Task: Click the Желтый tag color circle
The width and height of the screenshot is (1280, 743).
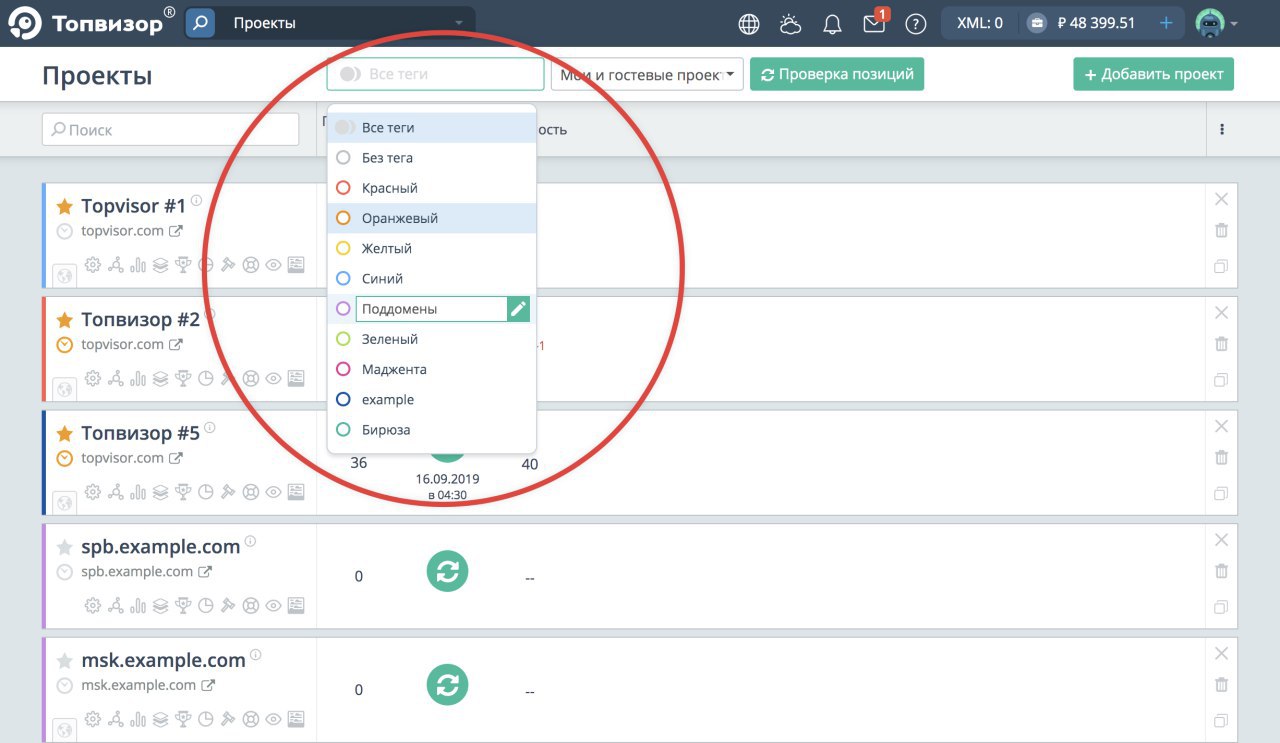Action: coord(343,248)
